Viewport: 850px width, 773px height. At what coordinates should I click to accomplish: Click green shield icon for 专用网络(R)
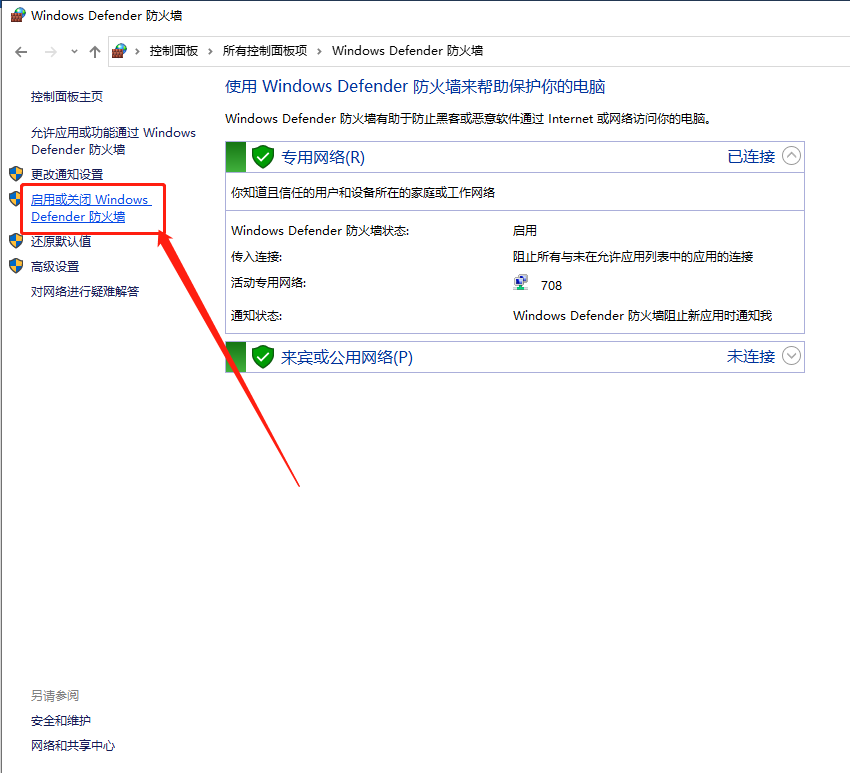(263, 157)
